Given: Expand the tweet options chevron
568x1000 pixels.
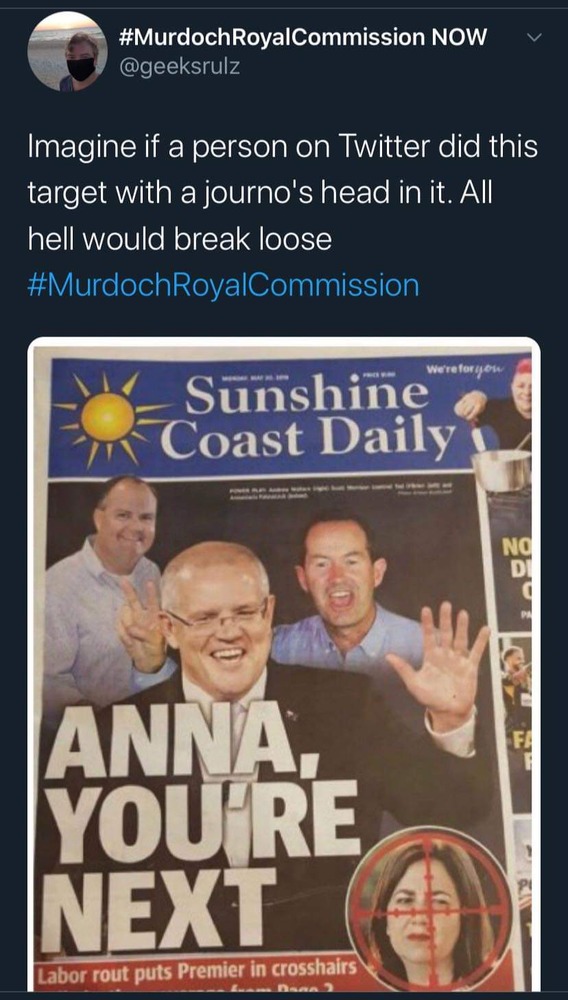Looking at the screenshot, I should coord(534,38).
